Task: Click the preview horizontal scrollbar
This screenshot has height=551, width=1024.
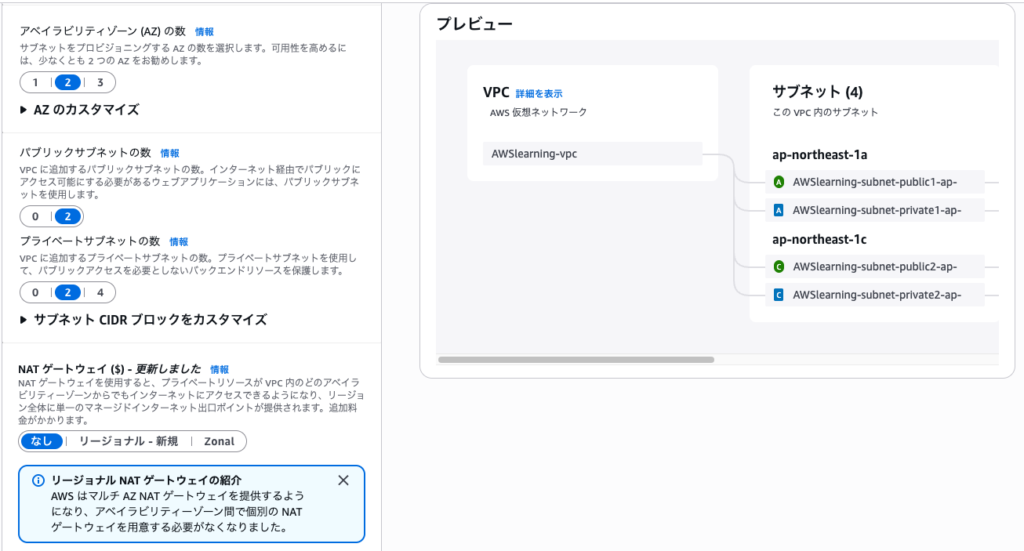Action: pos(576,359)
